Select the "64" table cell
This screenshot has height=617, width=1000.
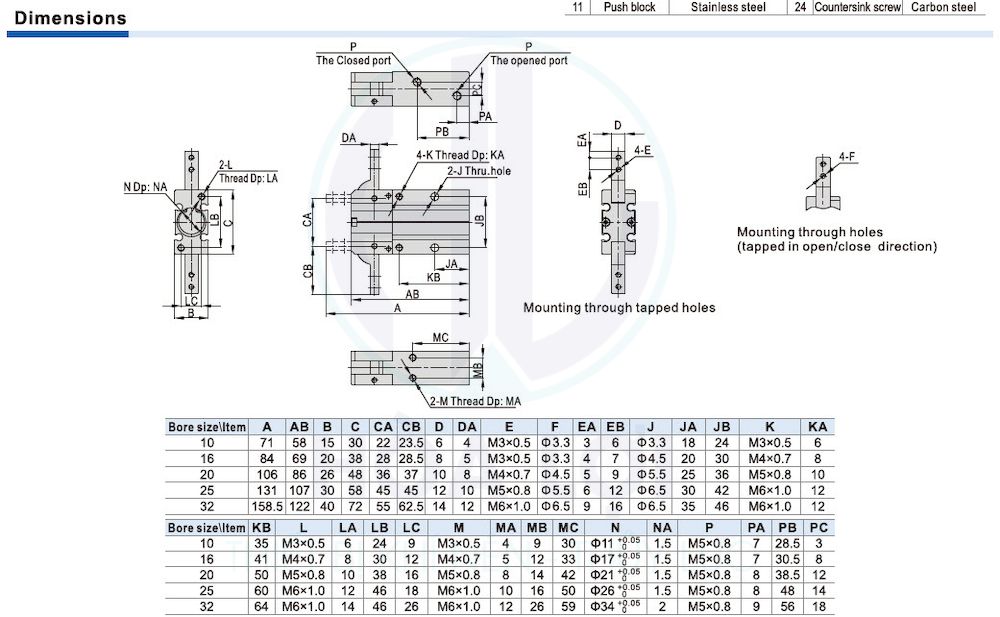pyautogui.click(x=261, y=607)
